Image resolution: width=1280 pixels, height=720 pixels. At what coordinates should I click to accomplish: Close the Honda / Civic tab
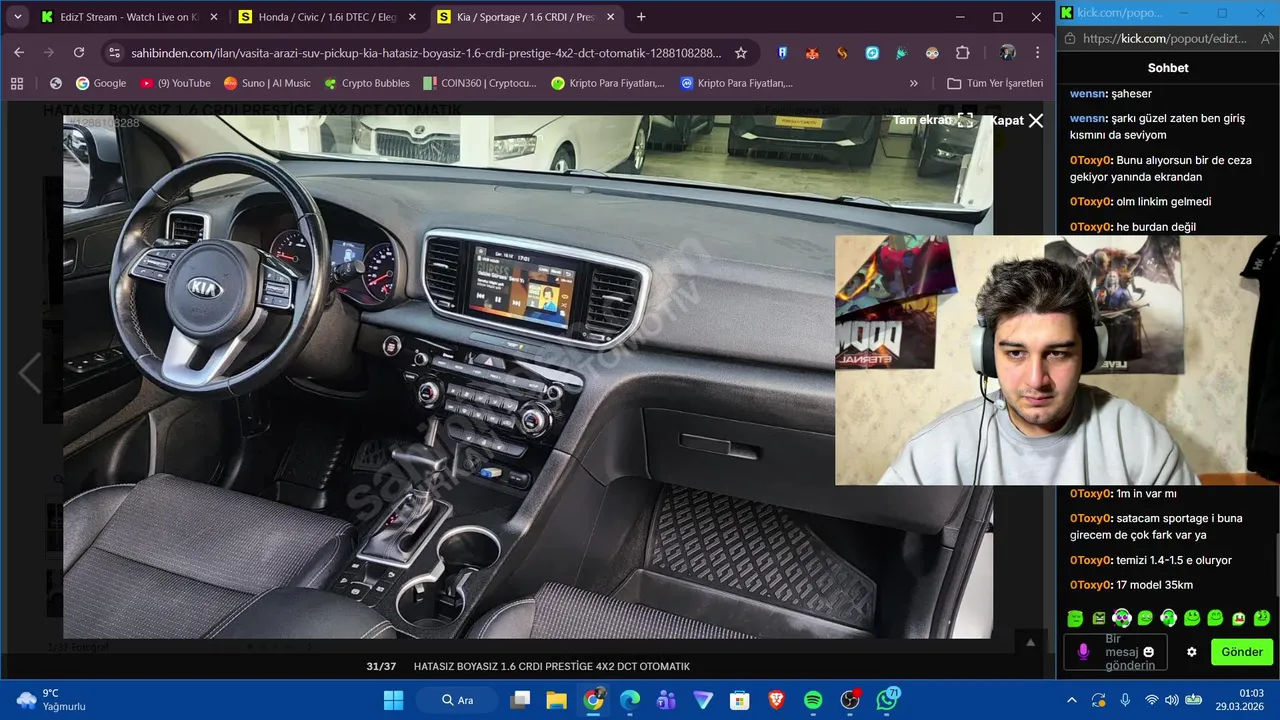click(412, 17)
